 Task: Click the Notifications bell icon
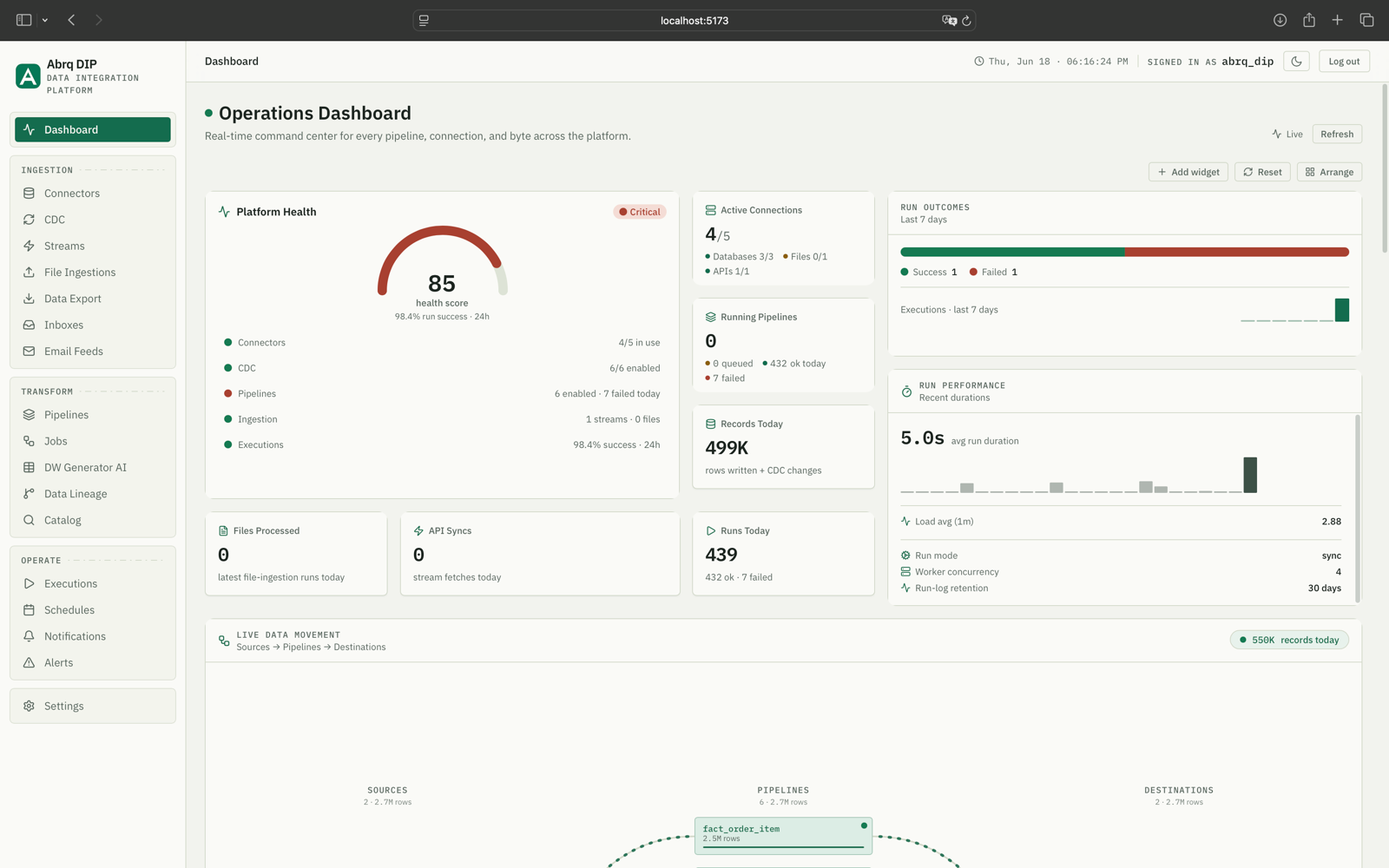pos(29,636)
